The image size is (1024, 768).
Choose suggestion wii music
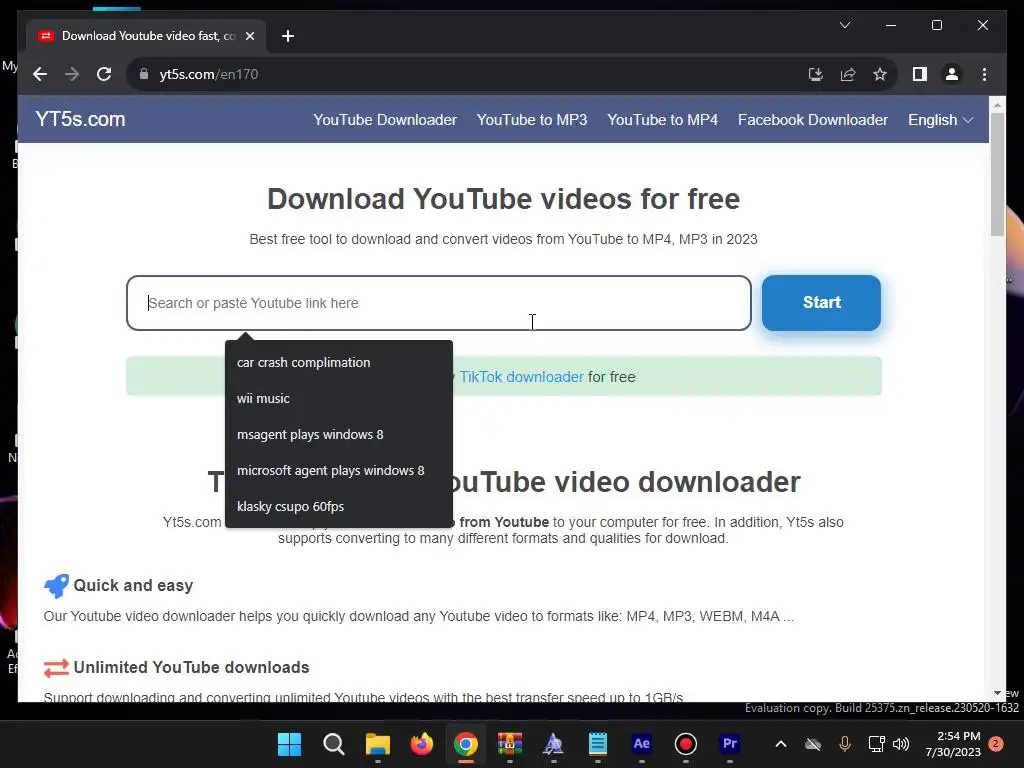338,398
